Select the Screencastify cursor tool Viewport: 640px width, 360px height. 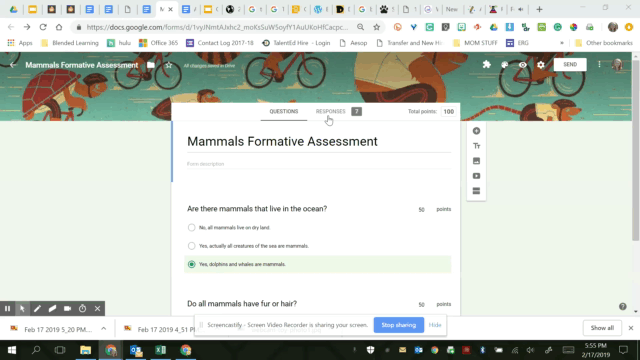point(22,309)
